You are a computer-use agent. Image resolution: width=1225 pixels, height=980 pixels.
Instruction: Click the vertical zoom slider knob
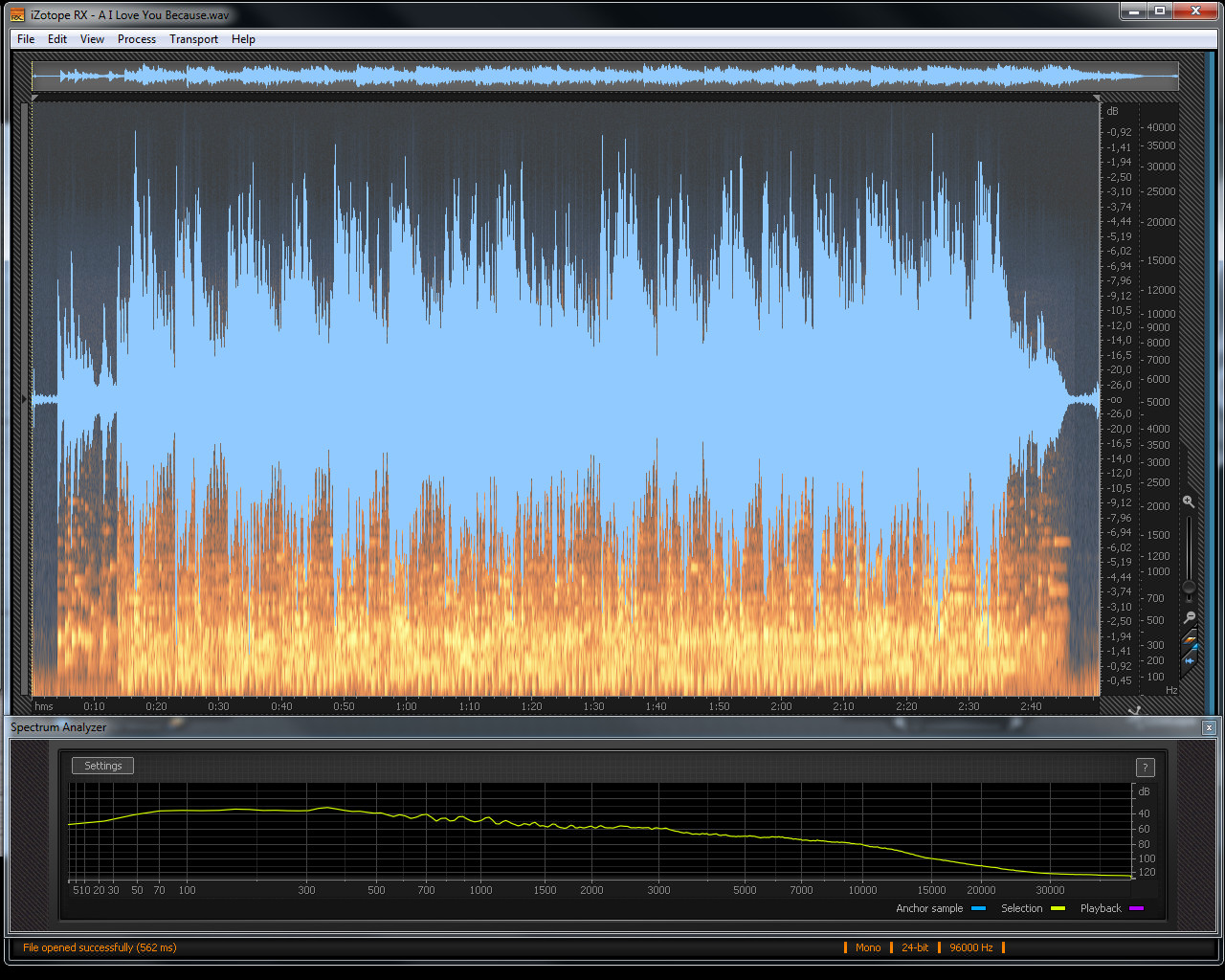point(1189,587)
